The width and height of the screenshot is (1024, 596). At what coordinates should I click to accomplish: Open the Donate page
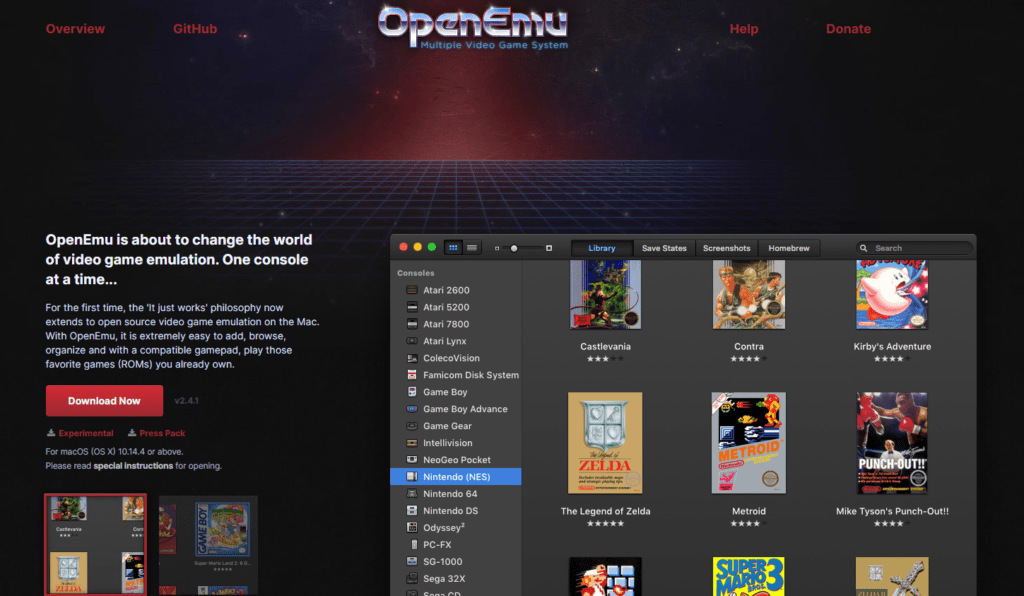(x=848, y=29)
